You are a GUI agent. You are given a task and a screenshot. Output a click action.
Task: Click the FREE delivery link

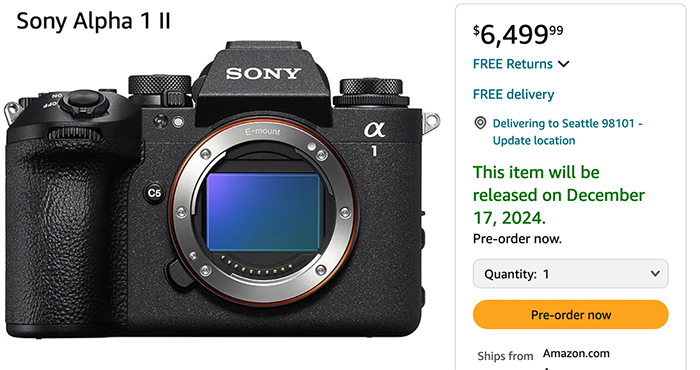click(513, 94)
